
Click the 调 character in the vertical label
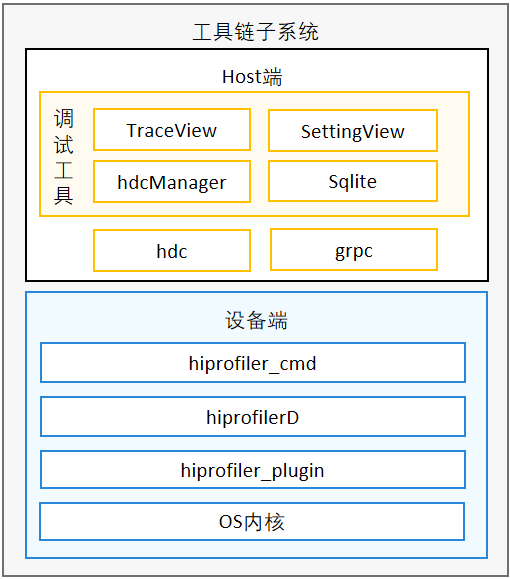click(64, 119)
